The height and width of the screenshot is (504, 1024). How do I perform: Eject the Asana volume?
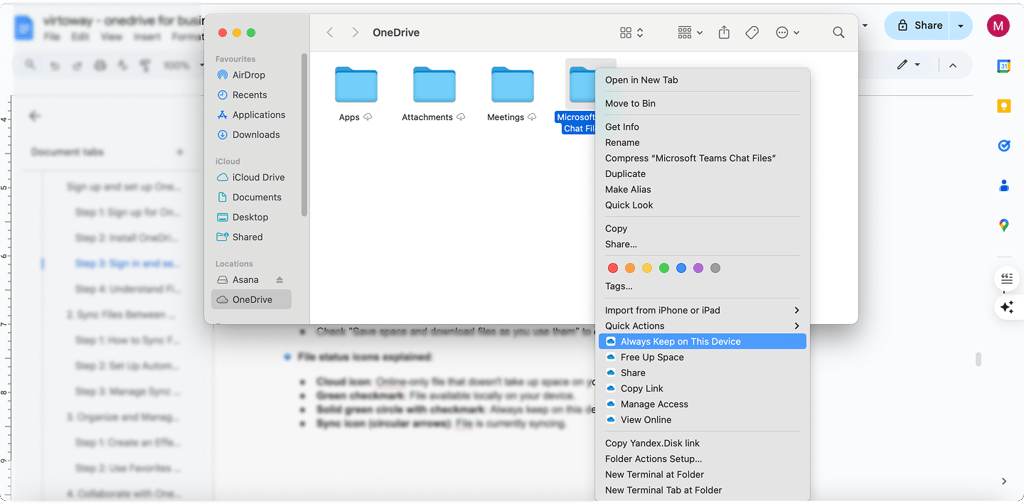coord(280,280)
